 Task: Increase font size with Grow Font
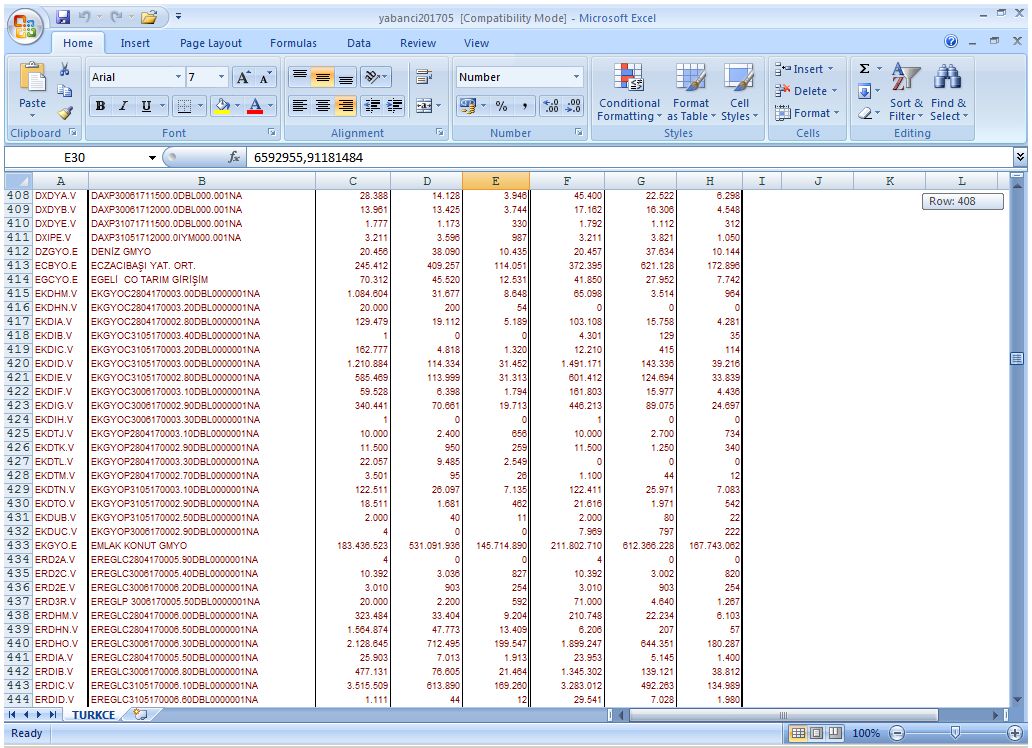point(243,78)
